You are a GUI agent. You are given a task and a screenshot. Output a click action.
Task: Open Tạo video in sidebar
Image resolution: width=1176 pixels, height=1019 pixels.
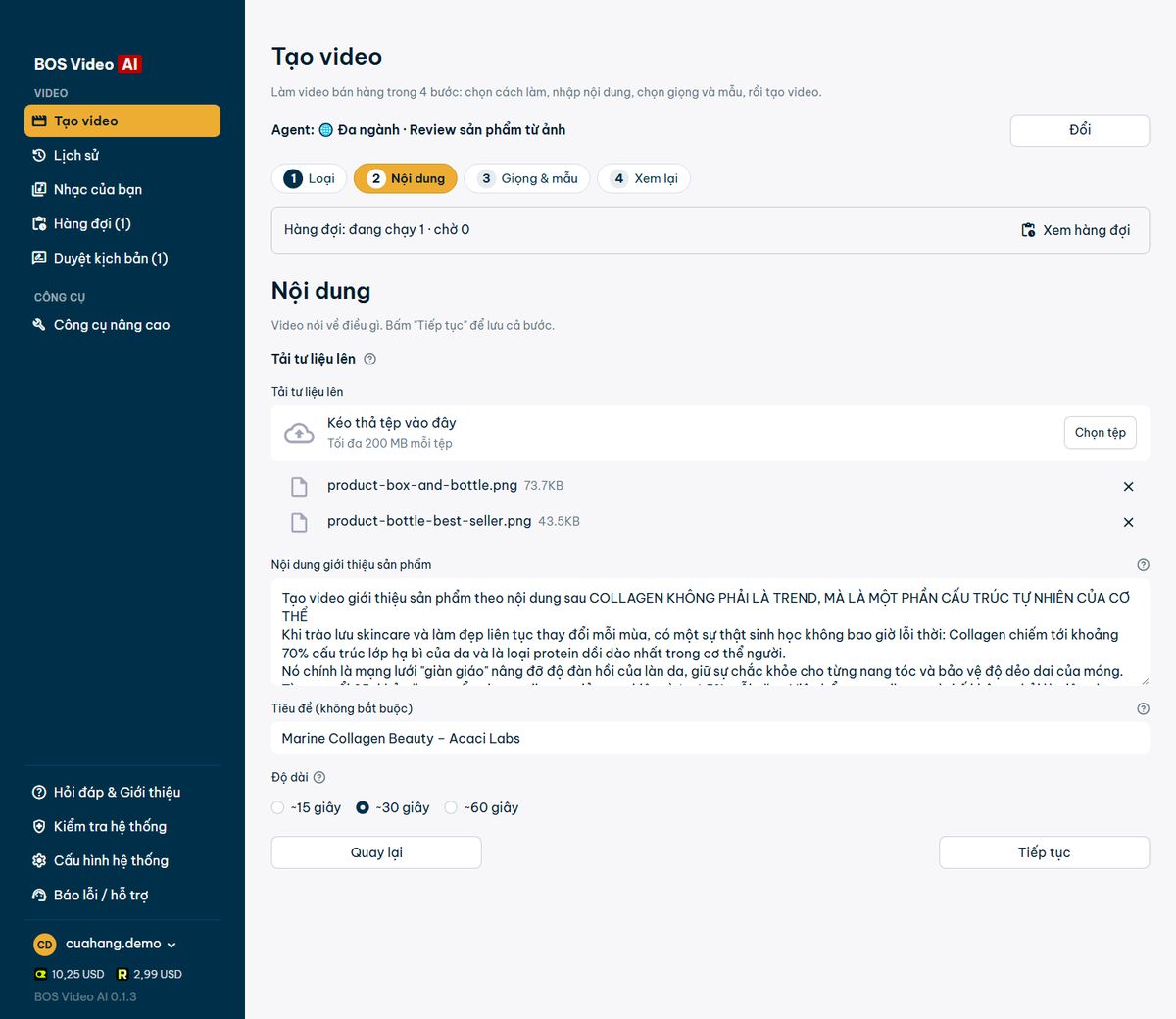coord(122,121)
